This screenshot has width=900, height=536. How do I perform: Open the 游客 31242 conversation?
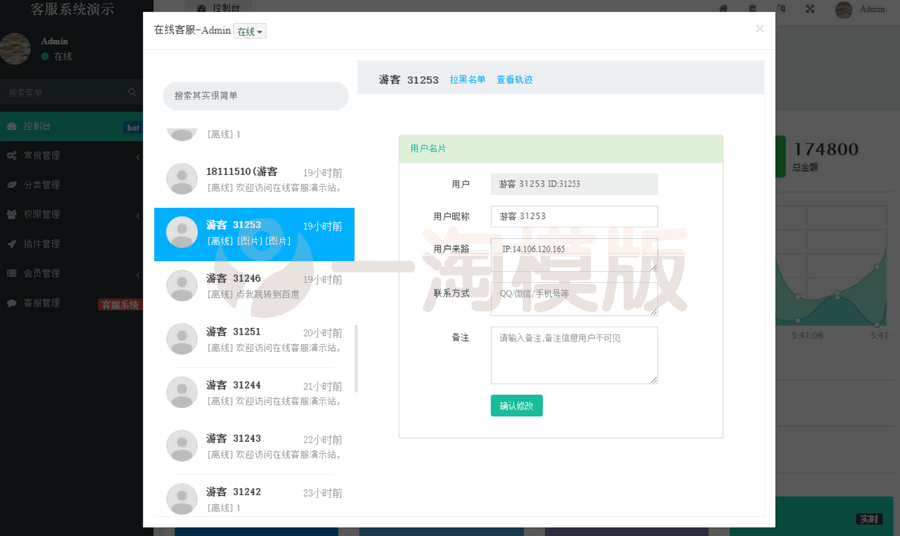click(x=254, y=499)
